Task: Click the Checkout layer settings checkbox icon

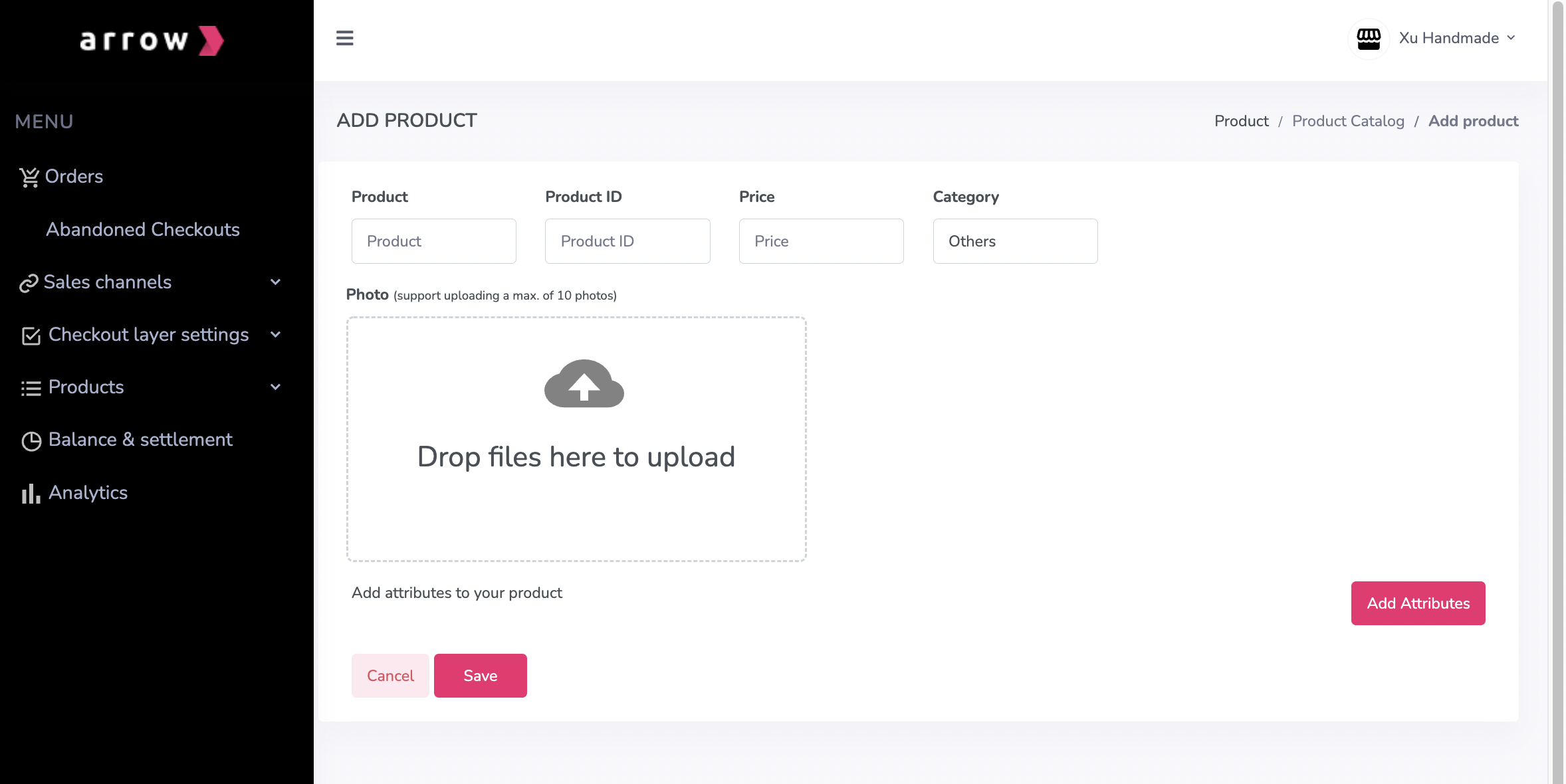Action: pos(31,336)
